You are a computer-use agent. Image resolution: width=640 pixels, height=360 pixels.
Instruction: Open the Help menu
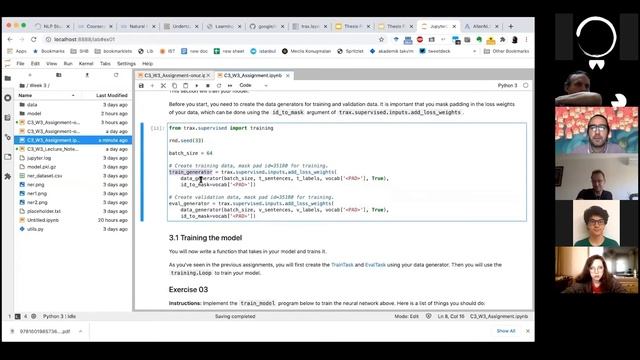pos(147,64)
